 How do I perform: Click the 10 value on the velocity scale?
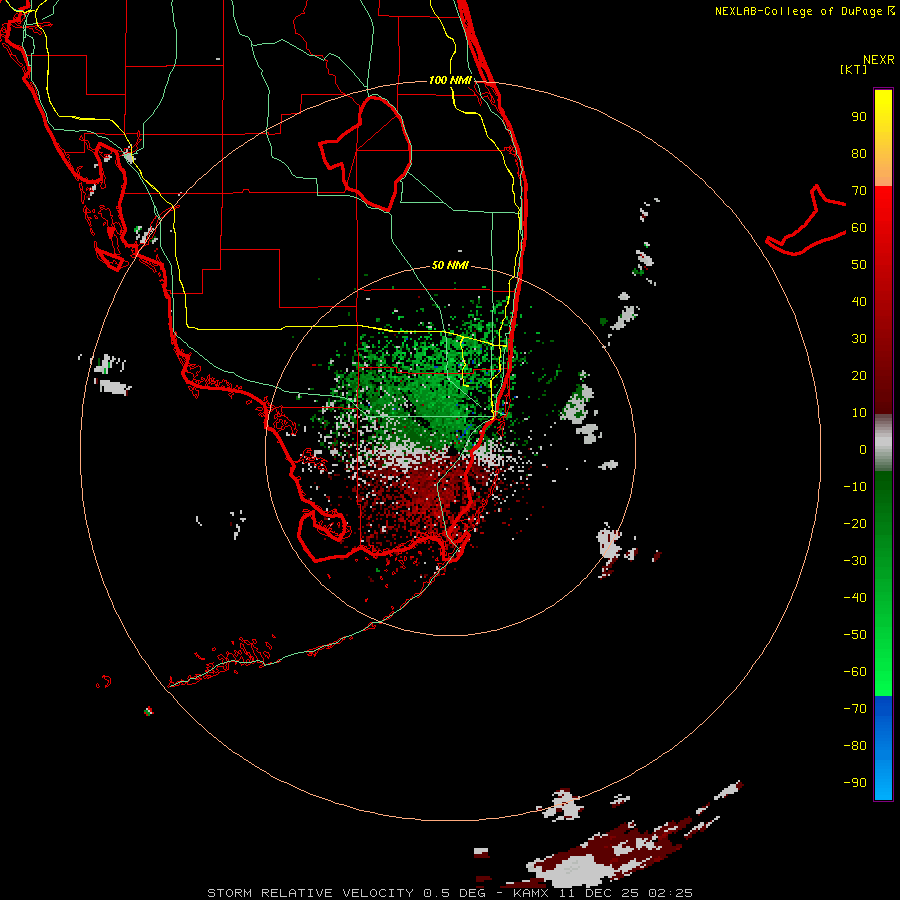[x=859, y=413]
